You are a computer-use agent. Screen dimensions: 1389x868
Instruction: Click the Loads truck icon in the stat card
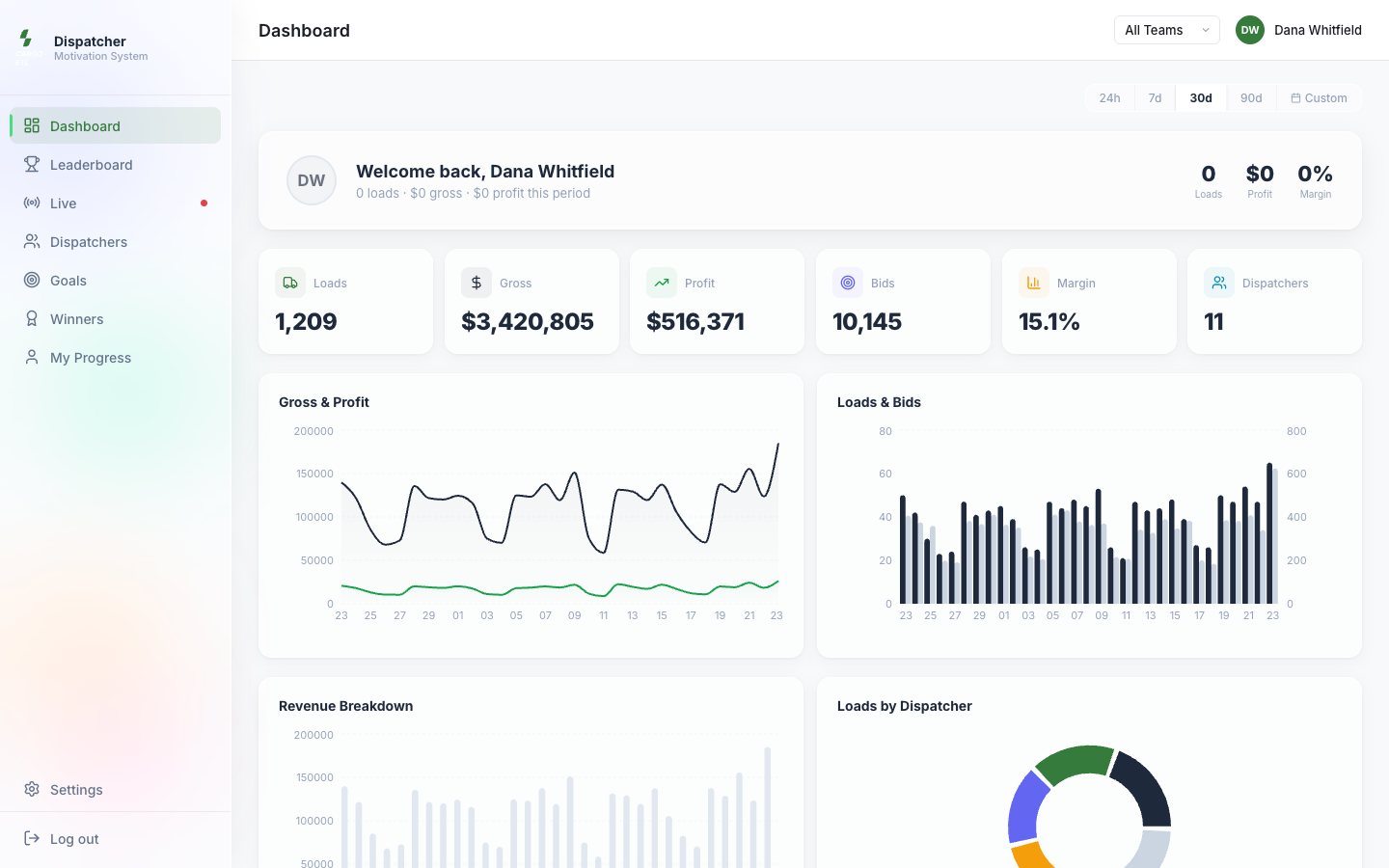[x=290, y=283]
